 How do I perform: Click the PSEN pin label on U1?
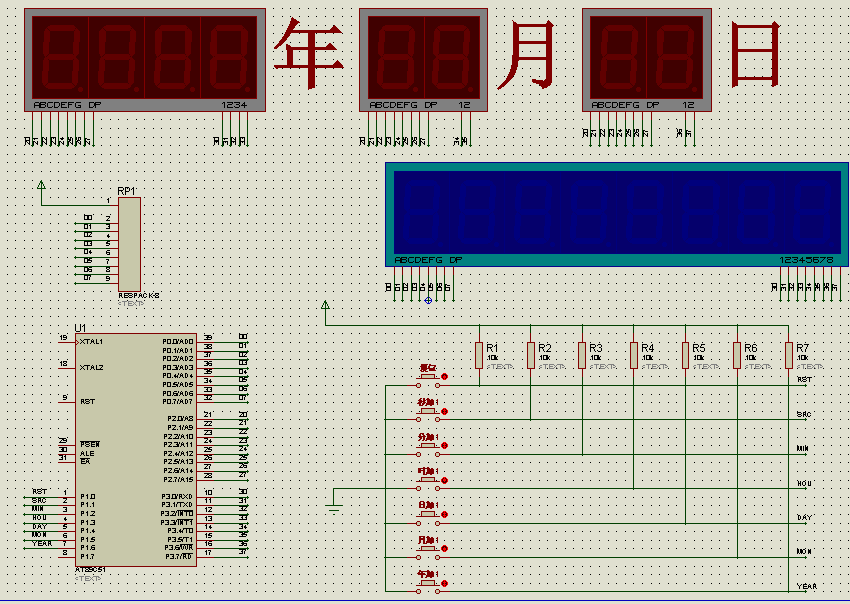click(90, 444)
